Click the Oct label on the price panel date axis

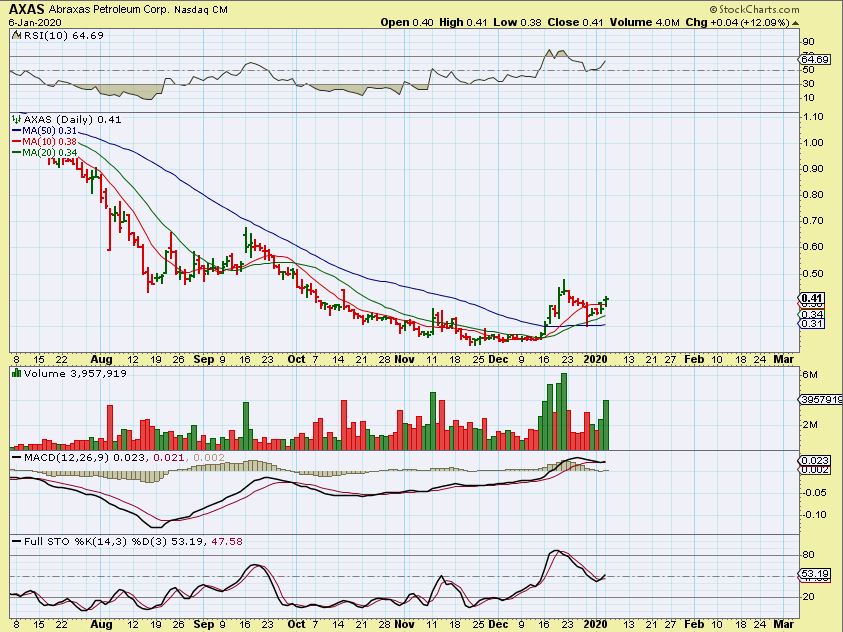[x=296, y=360]
